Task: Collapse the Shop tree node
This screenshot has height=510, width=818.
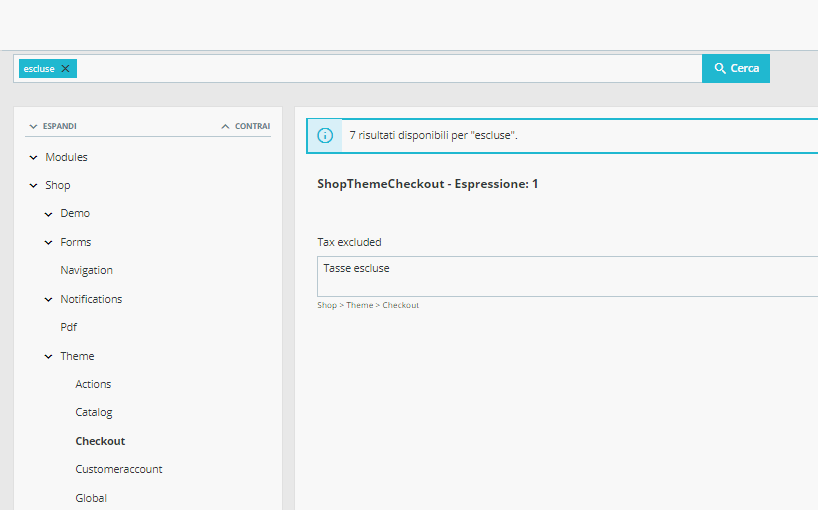Action: coord(33,186)
